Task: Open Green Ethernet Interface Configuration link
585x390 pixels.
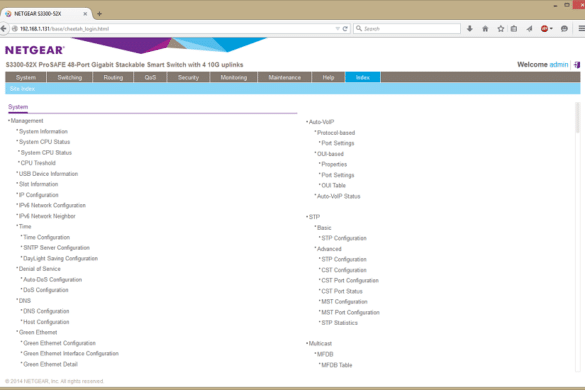Action: 71,353
